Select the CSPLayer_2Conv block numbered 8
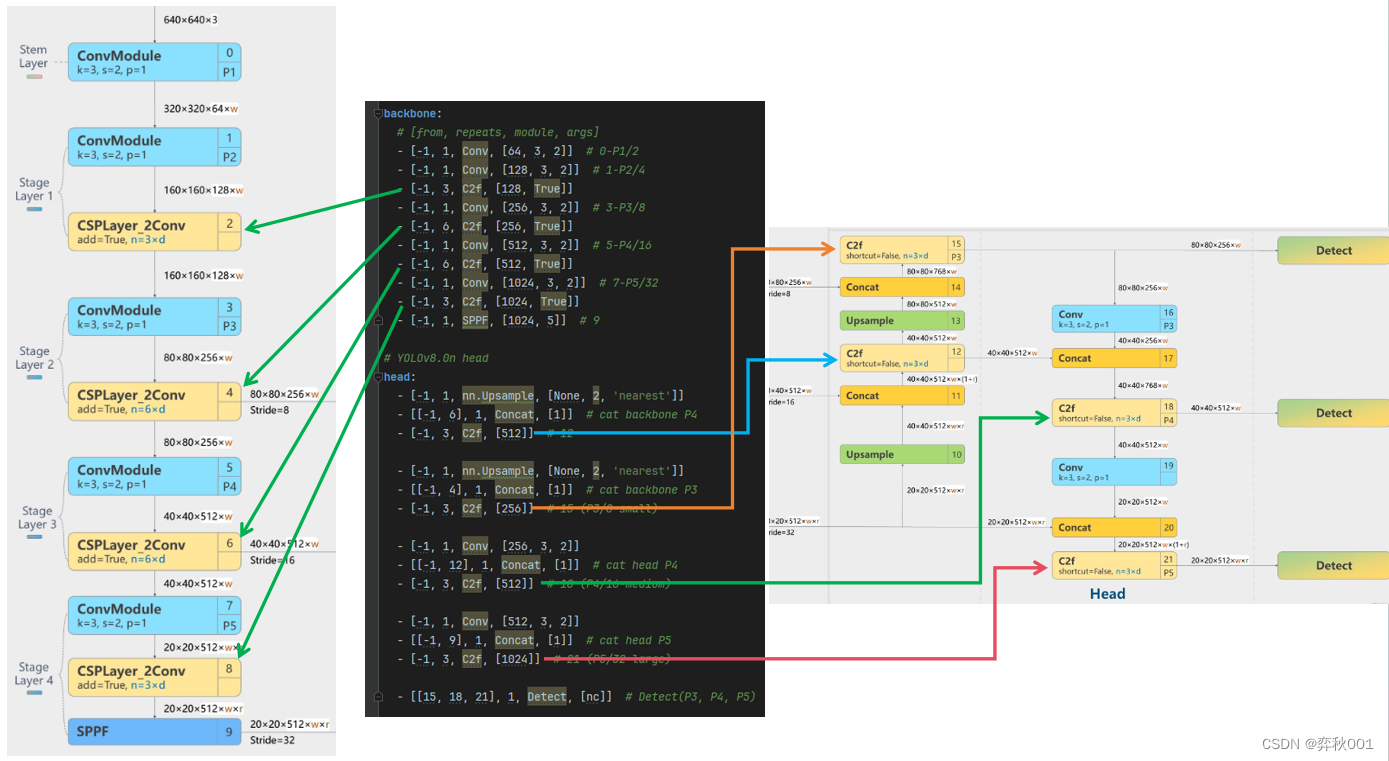The height and width of the screenshot is (761, 1389). point(154,677)
